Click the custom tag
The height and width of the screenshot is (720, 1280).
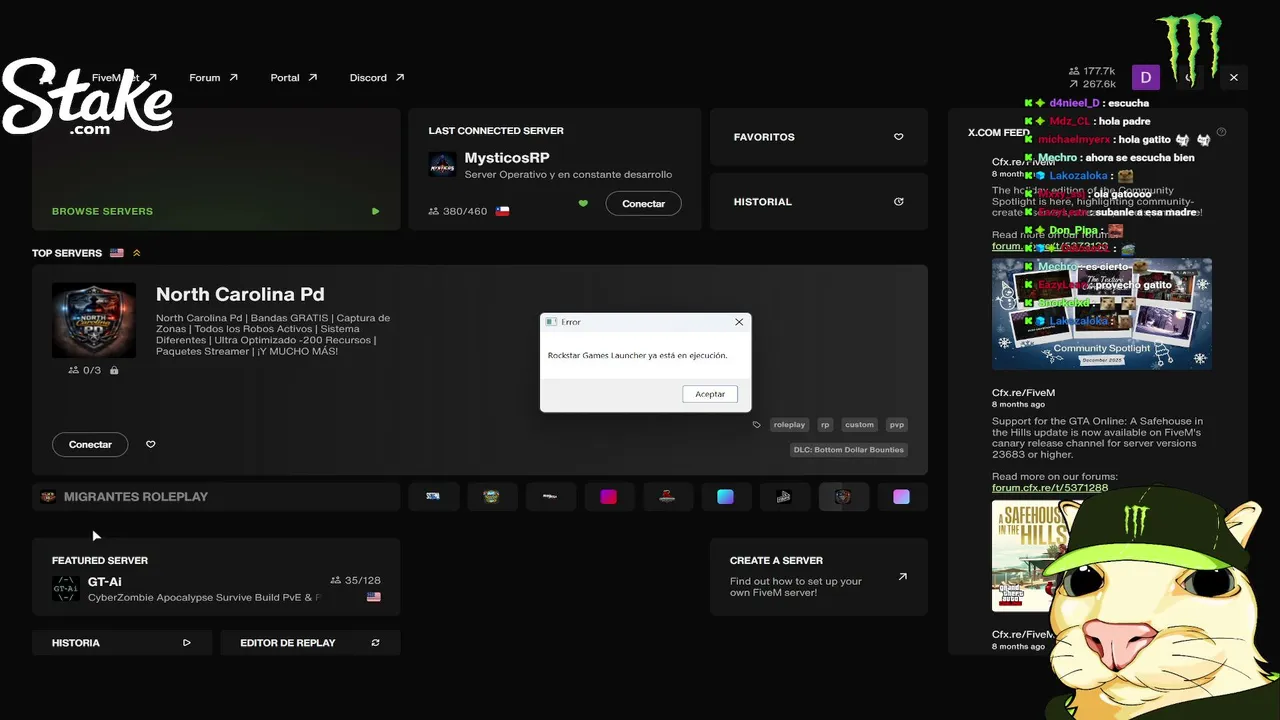click(x=859, y=424)
